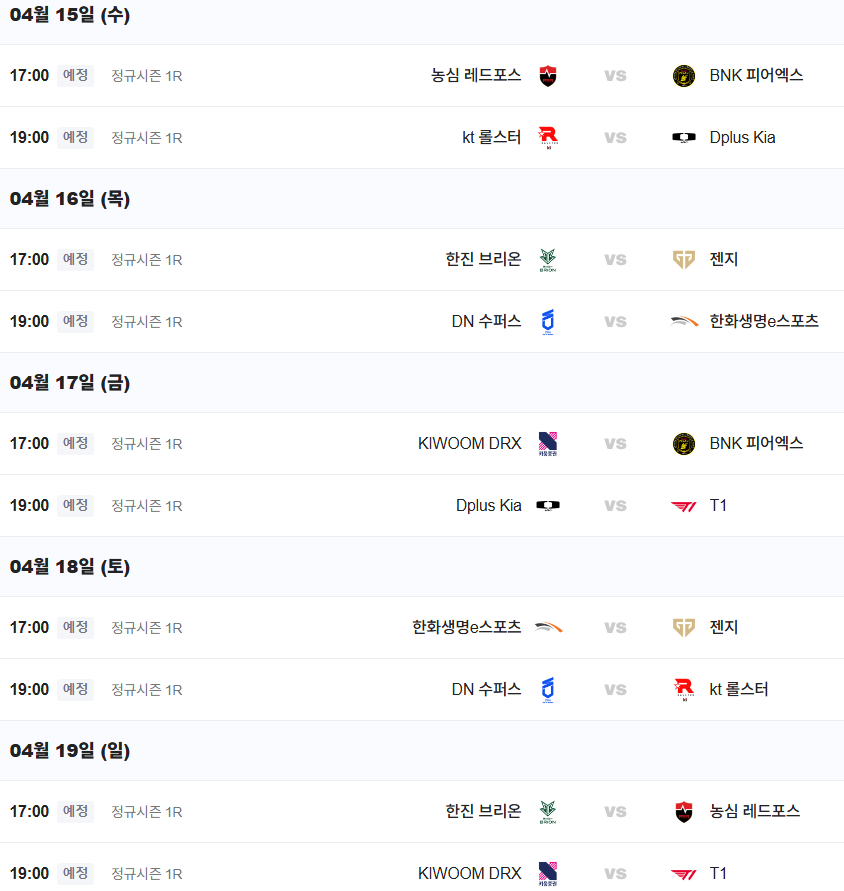Click the KIWOOM DRX logo in the 04월 17일 match
This screenshot has width=844, height=891.
pyautogui.click(x=547, y=444)
